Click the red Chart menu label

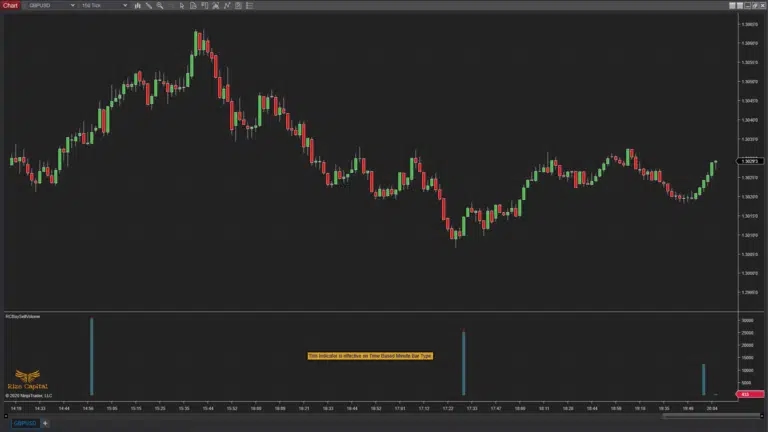click(x=10, y=5)
